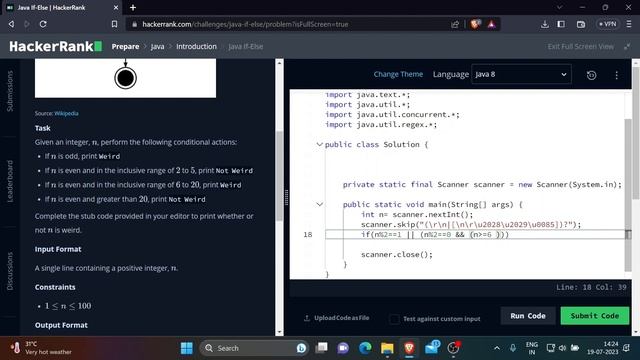Click the share icon in the address bar

tap(455, 24)
